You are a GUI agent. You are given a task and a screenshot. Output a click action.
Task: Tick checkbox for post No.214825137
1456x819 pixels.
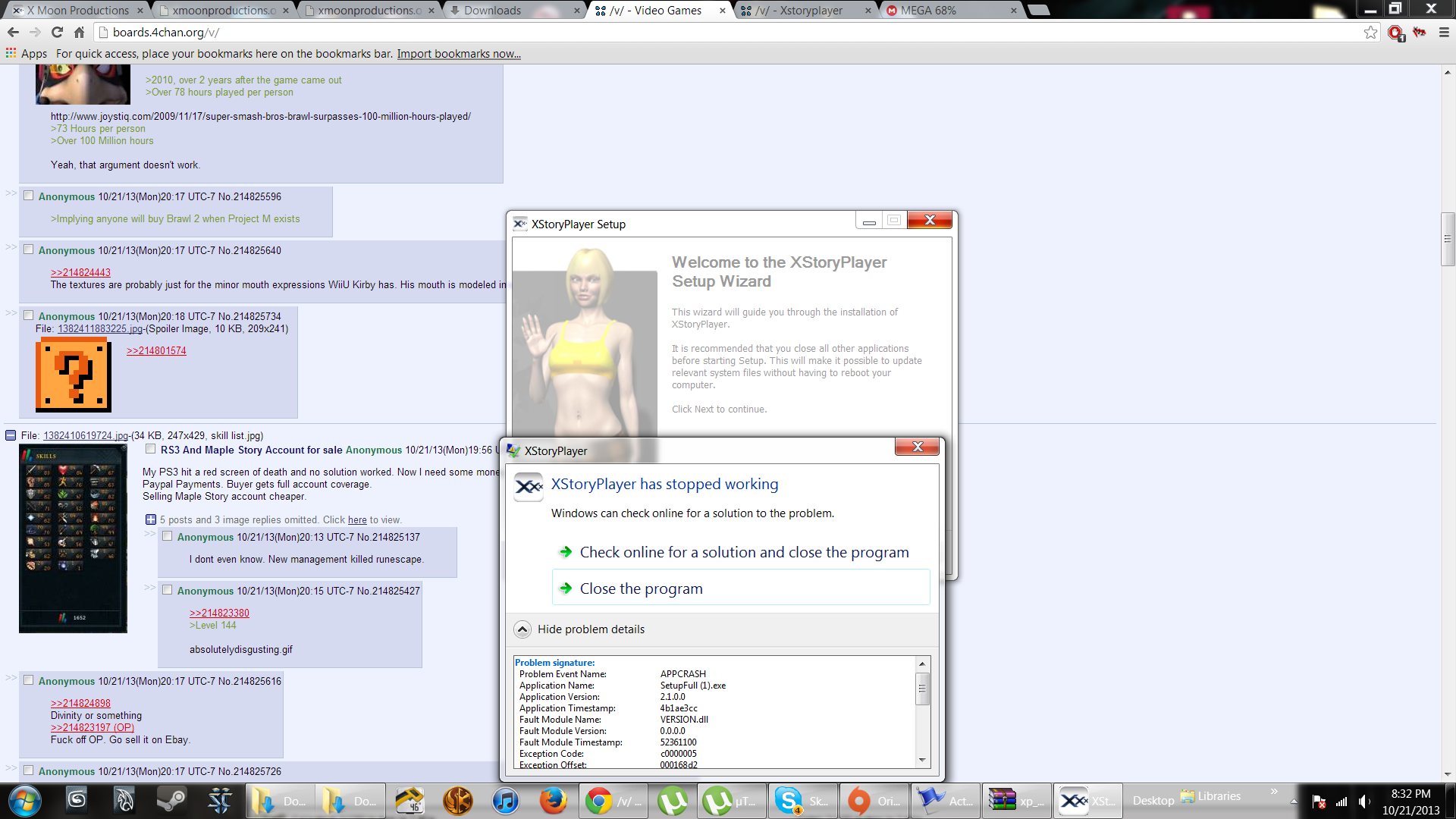(167, 536)
